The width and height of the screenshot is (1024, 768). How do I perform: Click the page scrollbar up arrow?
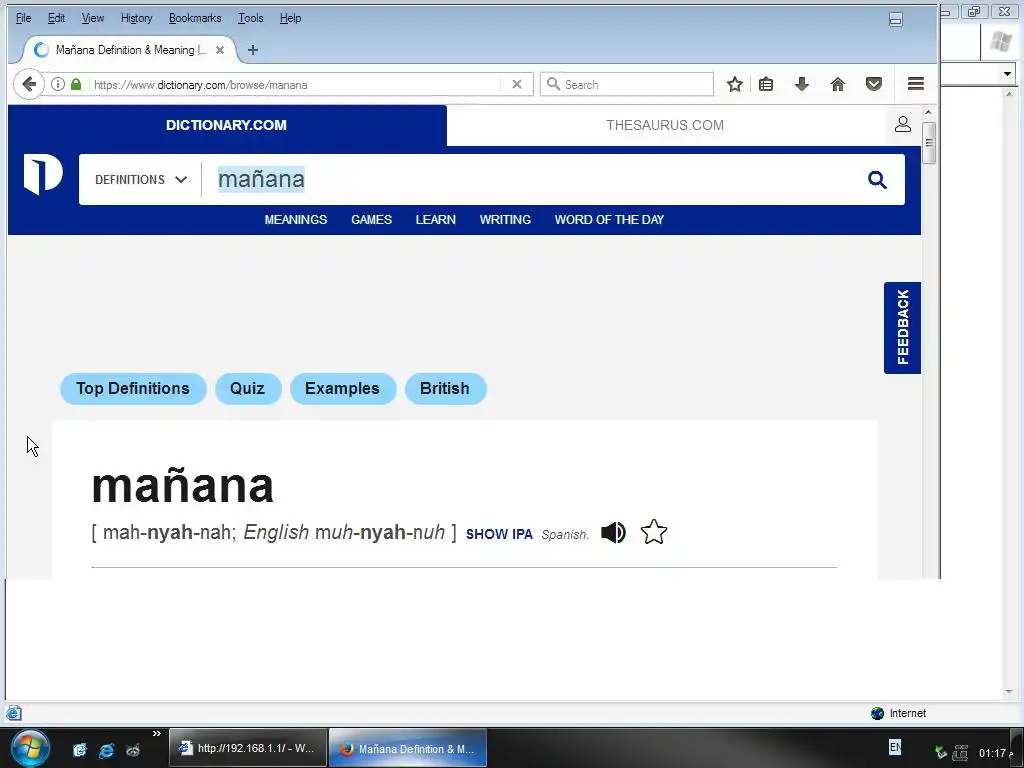pos(929,112)
